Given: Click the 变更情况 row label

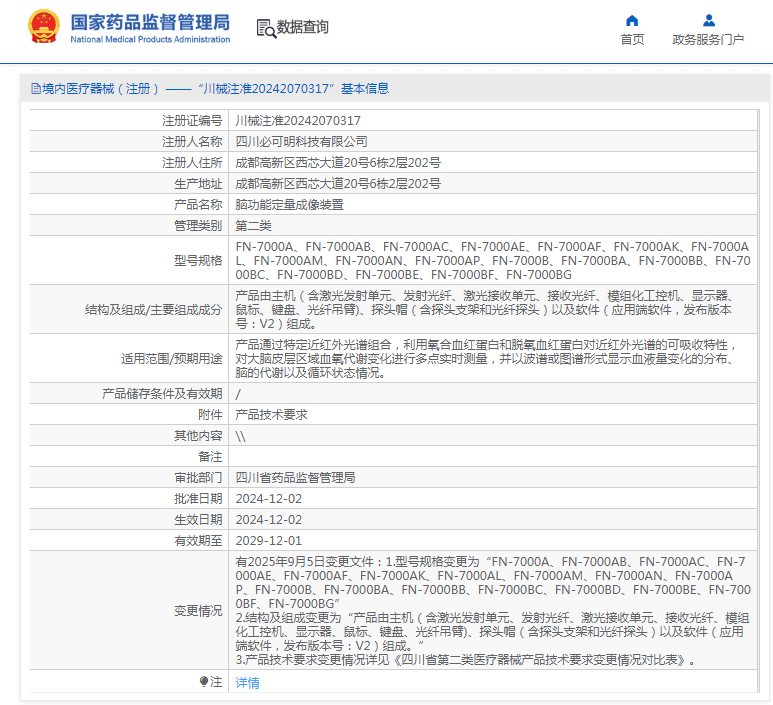Looking at the screenshot, I should click(x=198, y=610).
